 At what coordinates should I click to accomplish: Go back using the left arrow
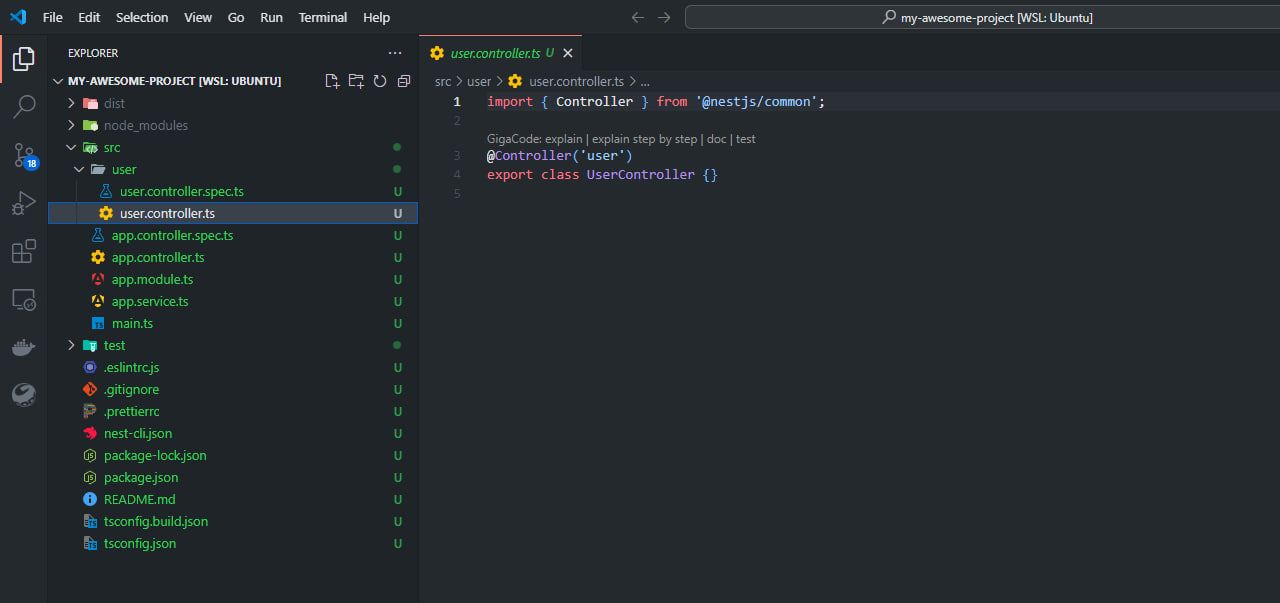tap(638, 17)
